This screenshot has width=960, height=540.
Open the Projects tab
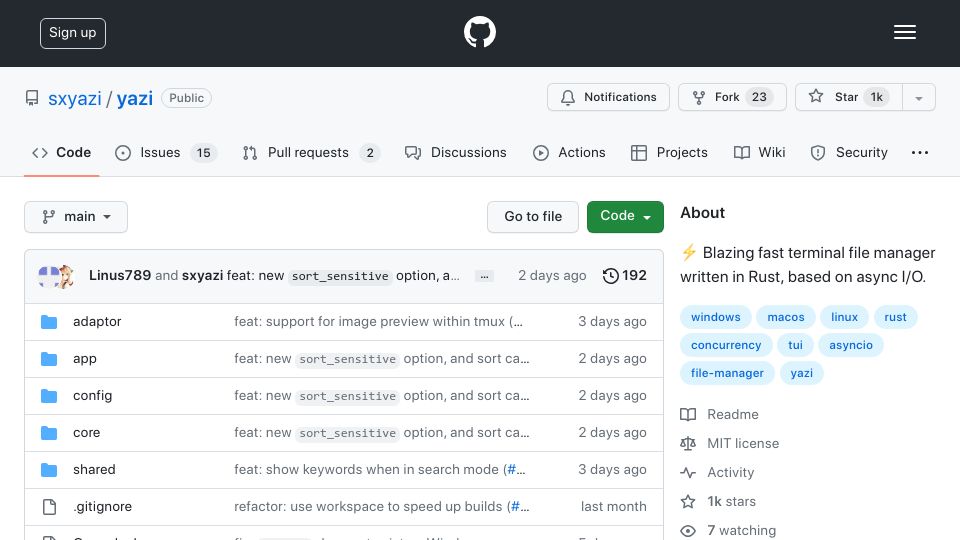669,152
